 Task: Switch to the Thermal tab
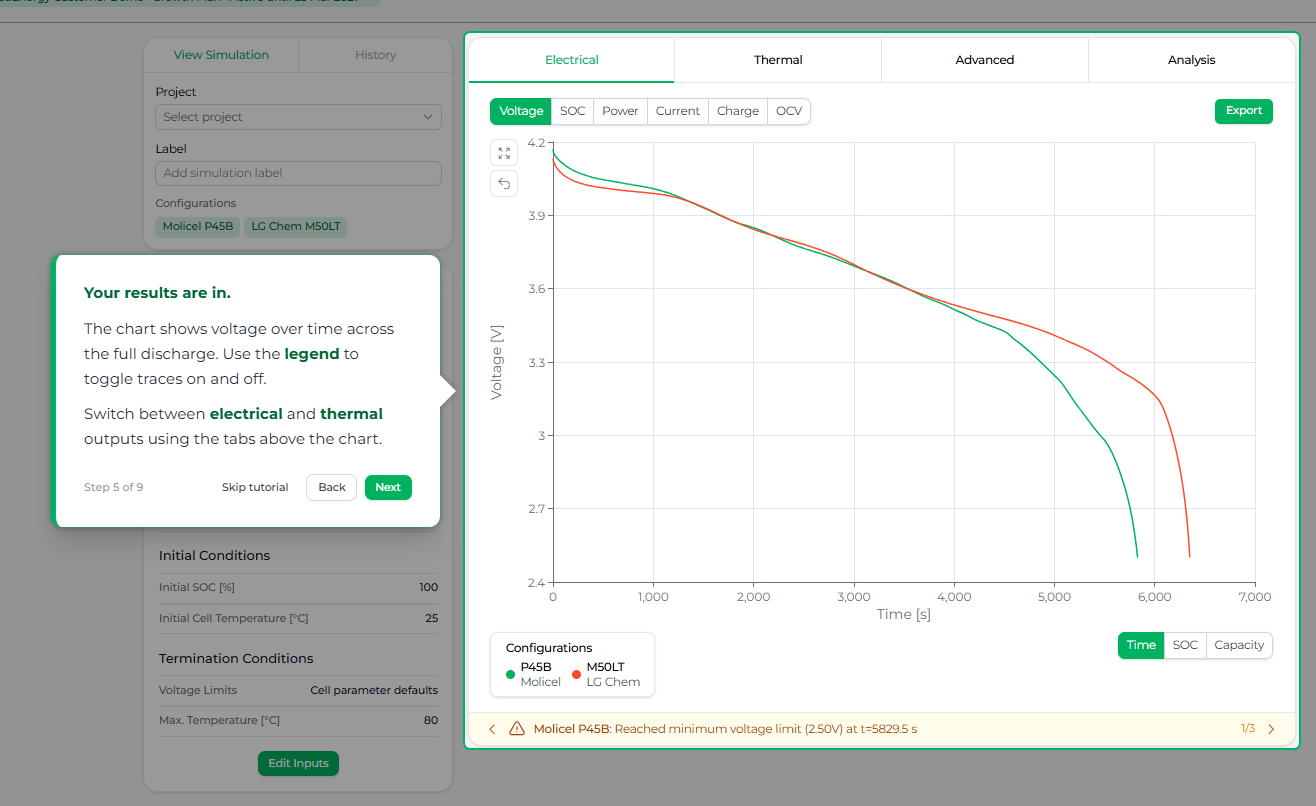[x=778, y=60]
